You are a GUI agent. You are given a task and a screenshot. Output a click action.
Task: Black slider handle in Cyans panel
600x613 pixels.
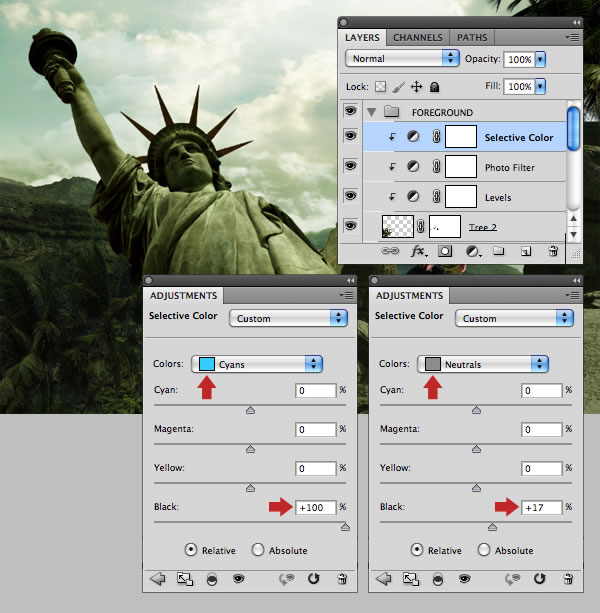pos(345,527)
